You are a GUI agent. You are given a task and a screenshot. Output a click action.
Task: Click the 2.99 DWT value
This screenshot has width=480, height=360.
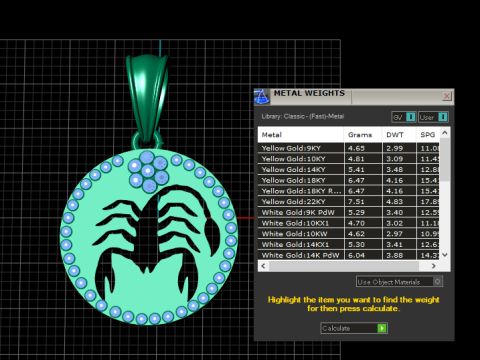pos(395,148)
